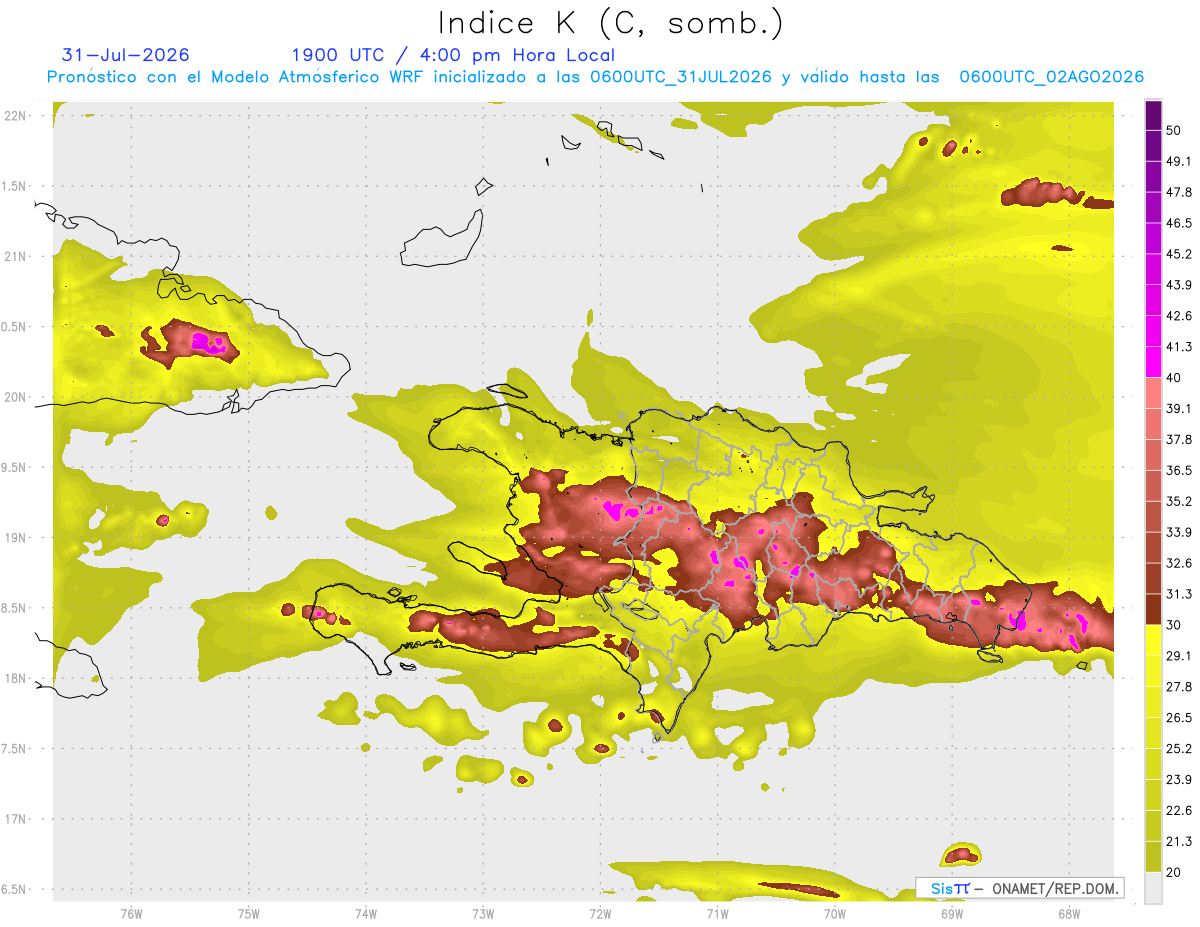Click the legend value "23.9"
The width and height of the screenshot is (1200, 927).
(x=1179, y=780)
